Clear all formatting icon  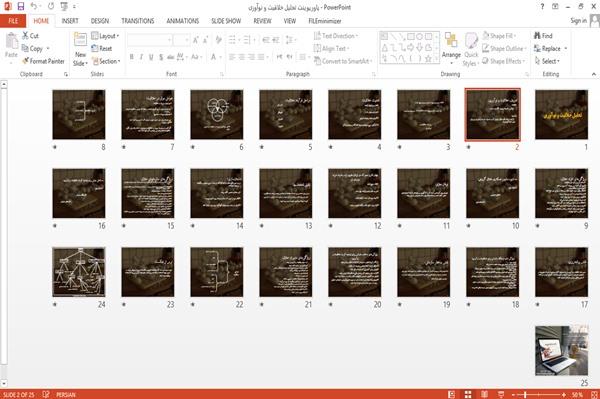pyautogui.click(x=218, y=40)
